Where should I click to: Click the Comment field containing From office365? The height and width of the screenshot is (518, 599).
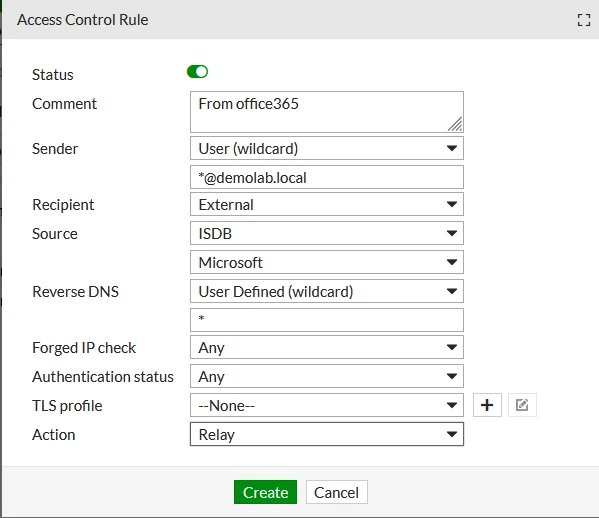coord(327,112)
